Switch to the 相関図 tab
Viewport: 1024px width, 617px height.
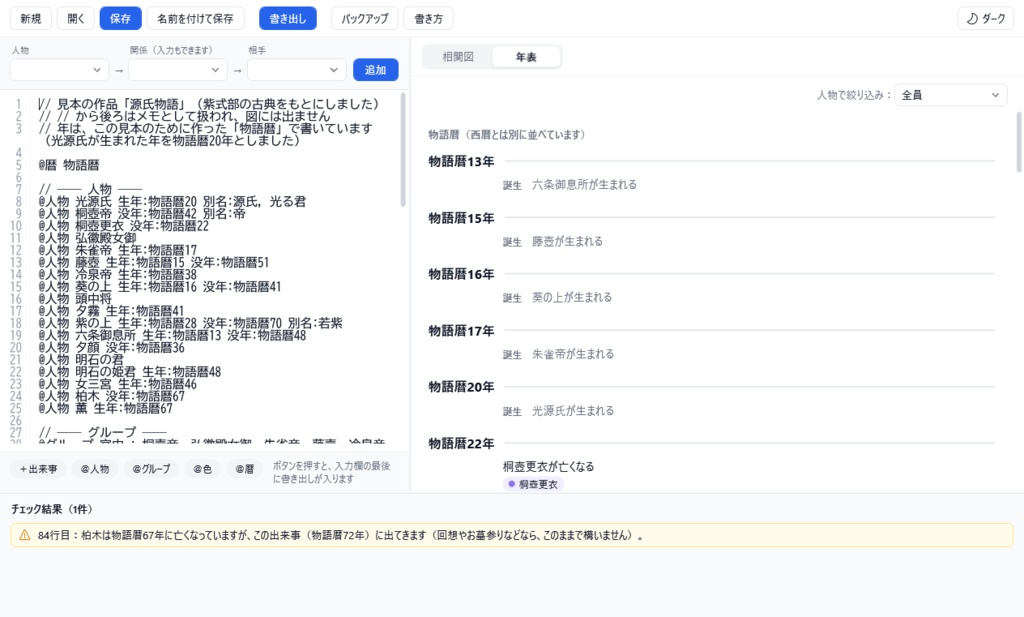(458, 57)
